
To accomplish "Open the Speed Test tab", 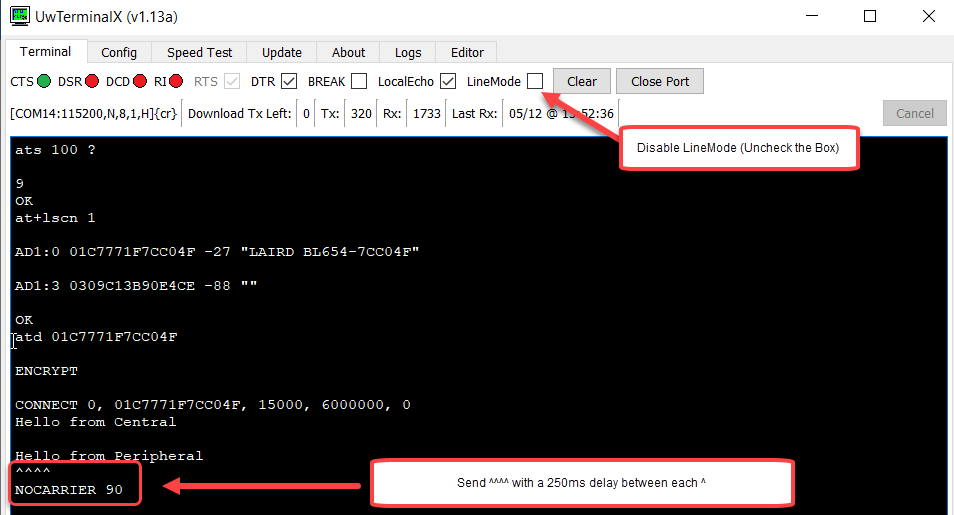I will (x=199, y=53).
